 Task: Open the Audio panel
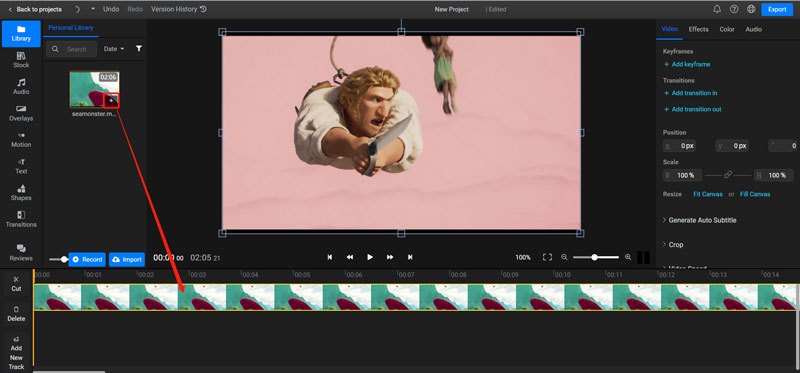click(x=21, y=86)
